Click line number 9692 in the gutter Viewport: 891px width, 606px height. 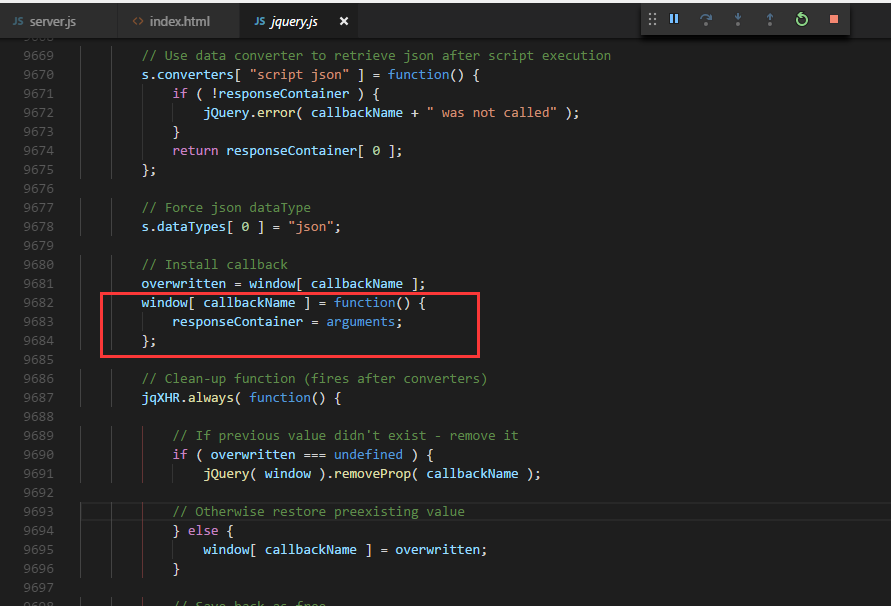pyautogui.click(x=39, y=493)
